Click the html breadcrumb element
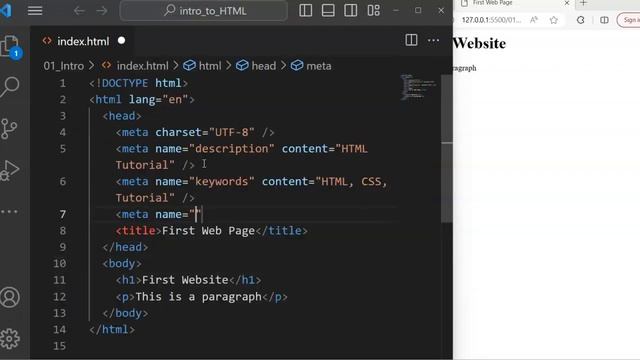The width and height of the screenshot is (640, 360). (x=202, y=66)
